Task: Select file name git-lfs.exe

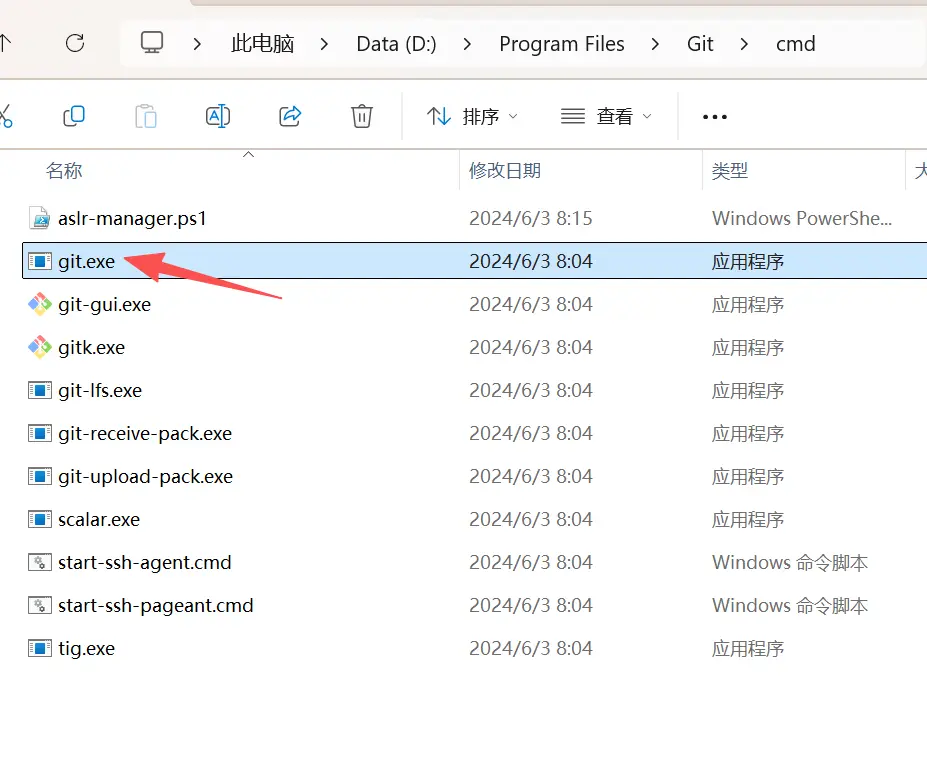Action: click(x=100, y=390)
